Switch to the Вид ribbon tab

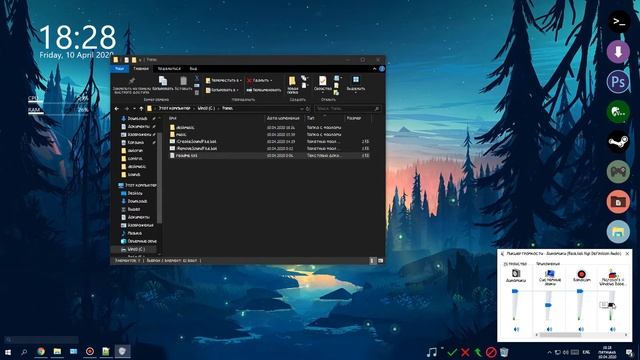pos(193,69)
